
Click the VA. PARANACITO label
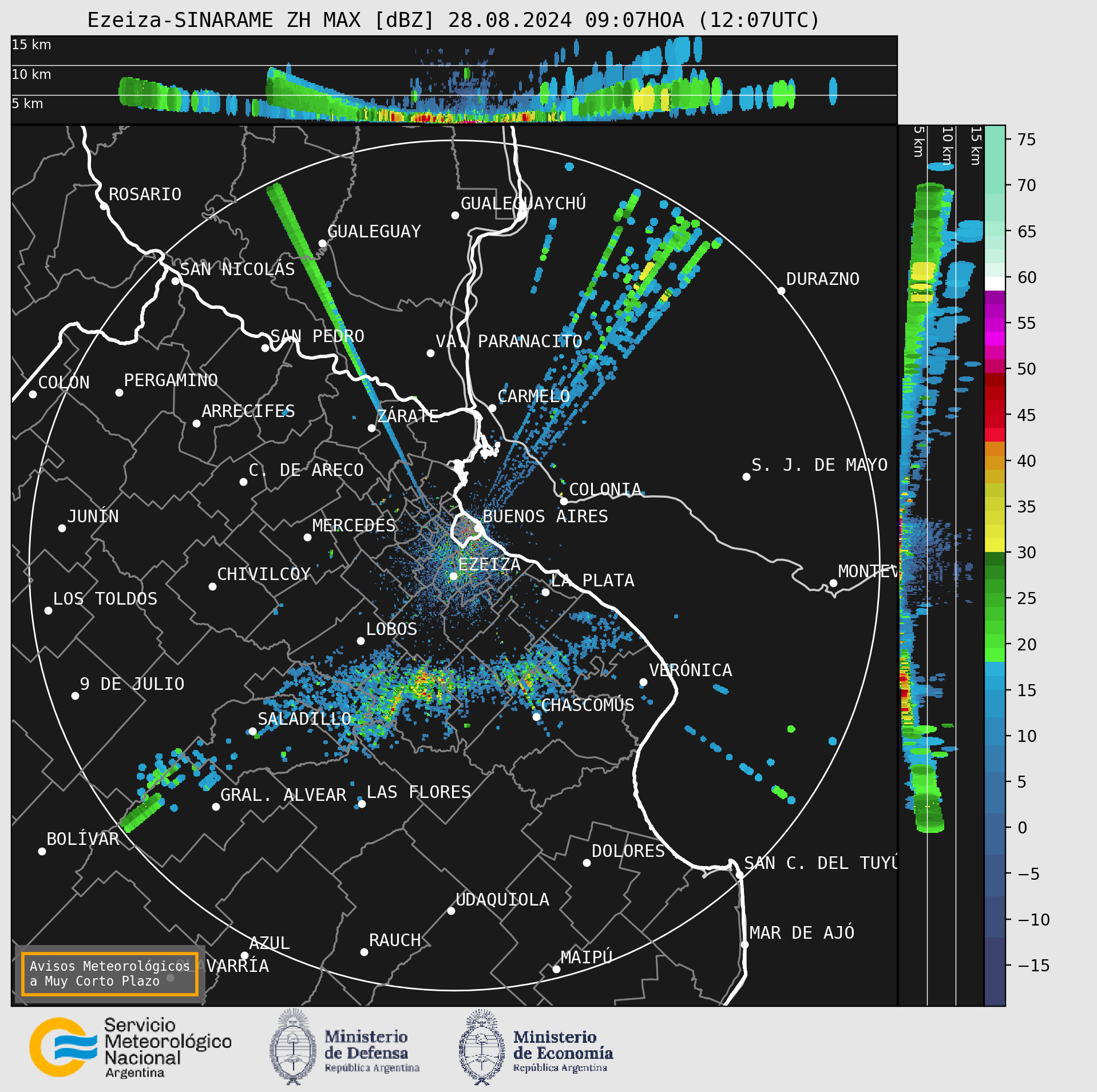pos(509,342)
